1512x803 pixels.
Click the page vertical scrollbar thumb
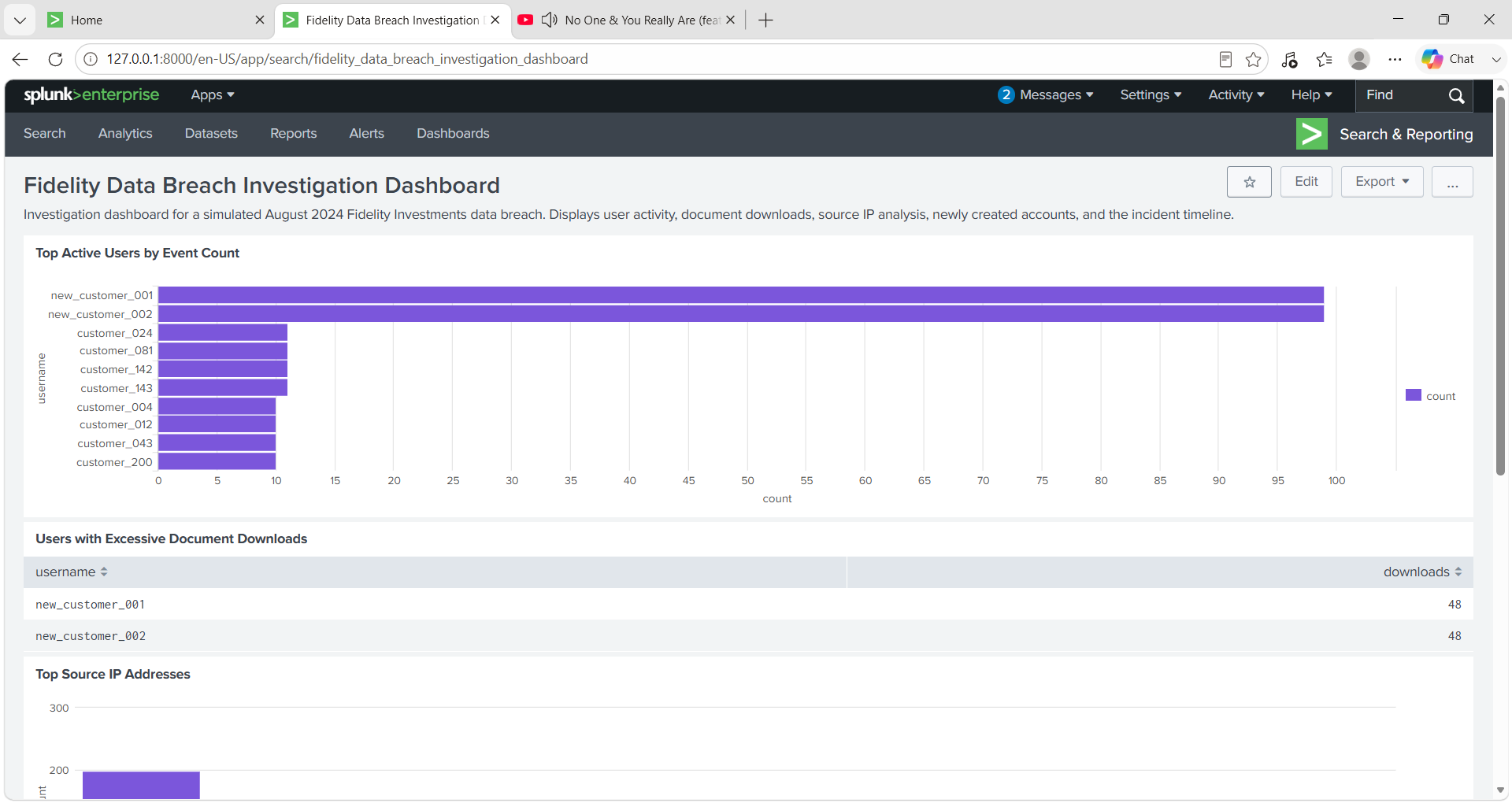[x=1500, y=287]
